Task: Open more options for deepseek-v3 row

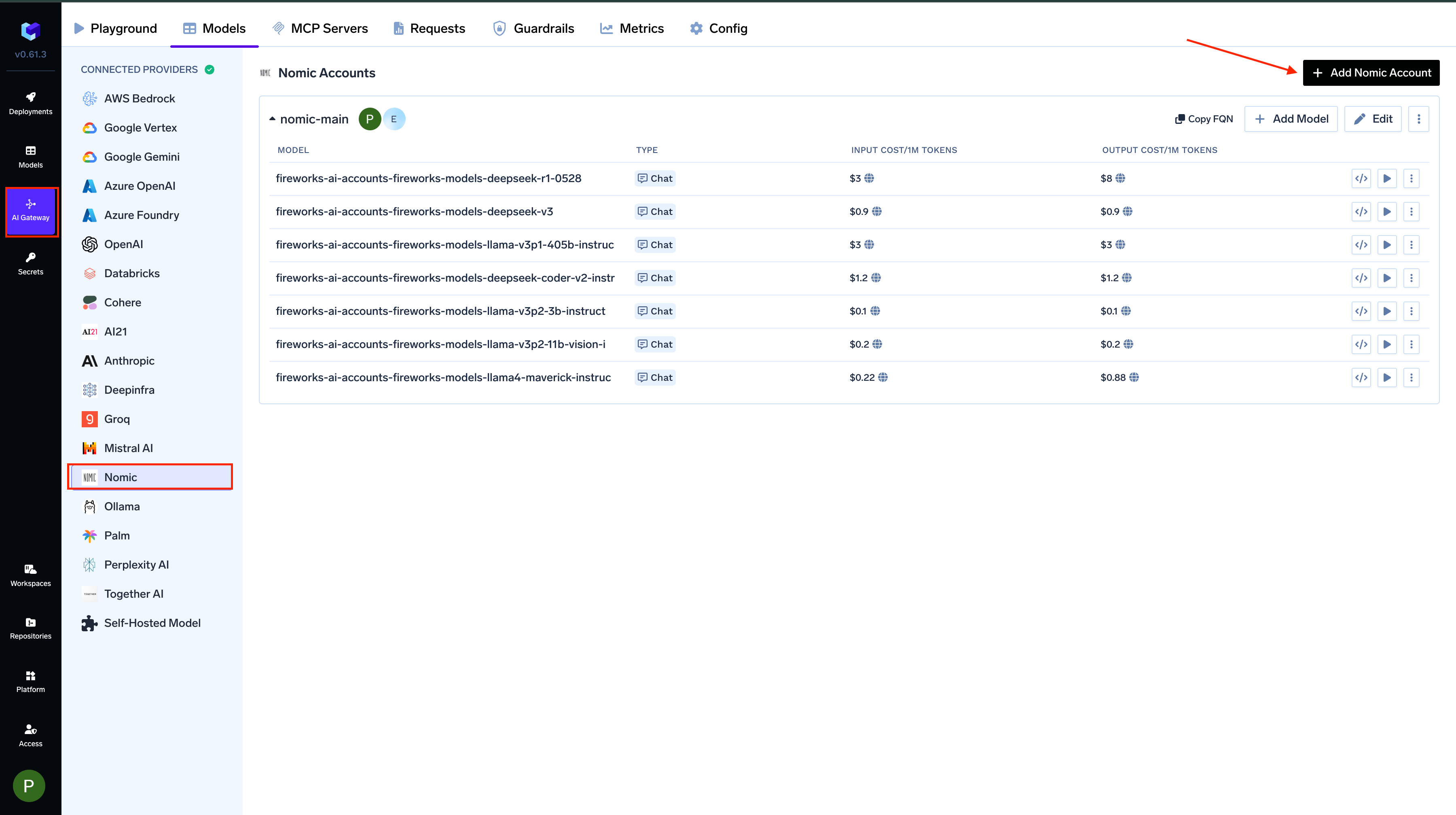Action: [1412, 212]
